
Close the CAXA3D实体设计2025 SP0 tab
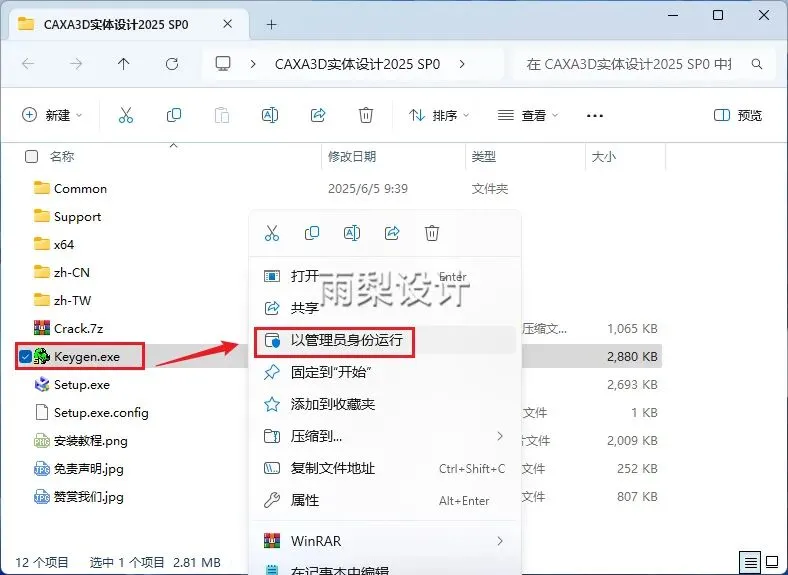tap(228, 24)
